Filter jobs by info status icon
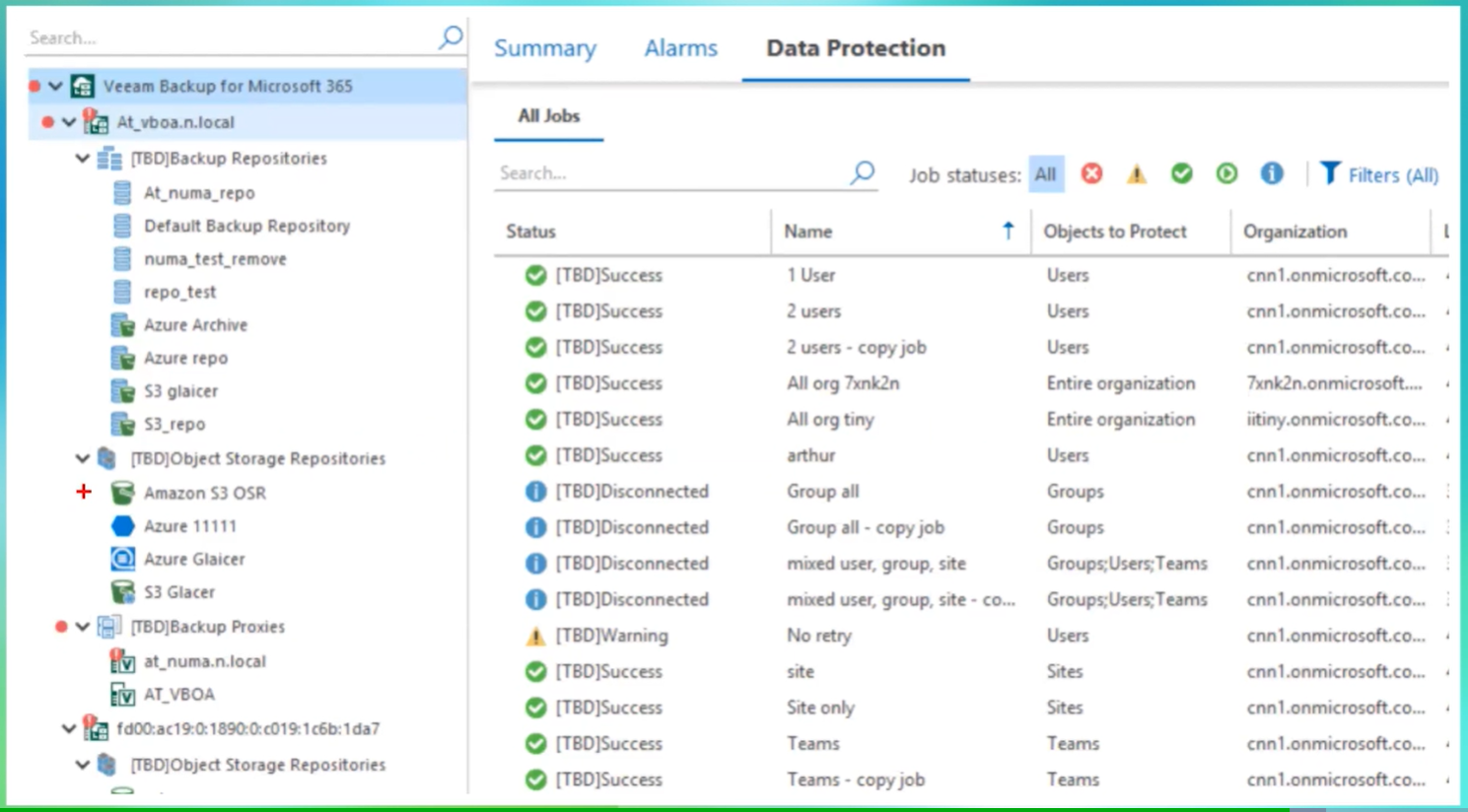 pos(1272,173)
